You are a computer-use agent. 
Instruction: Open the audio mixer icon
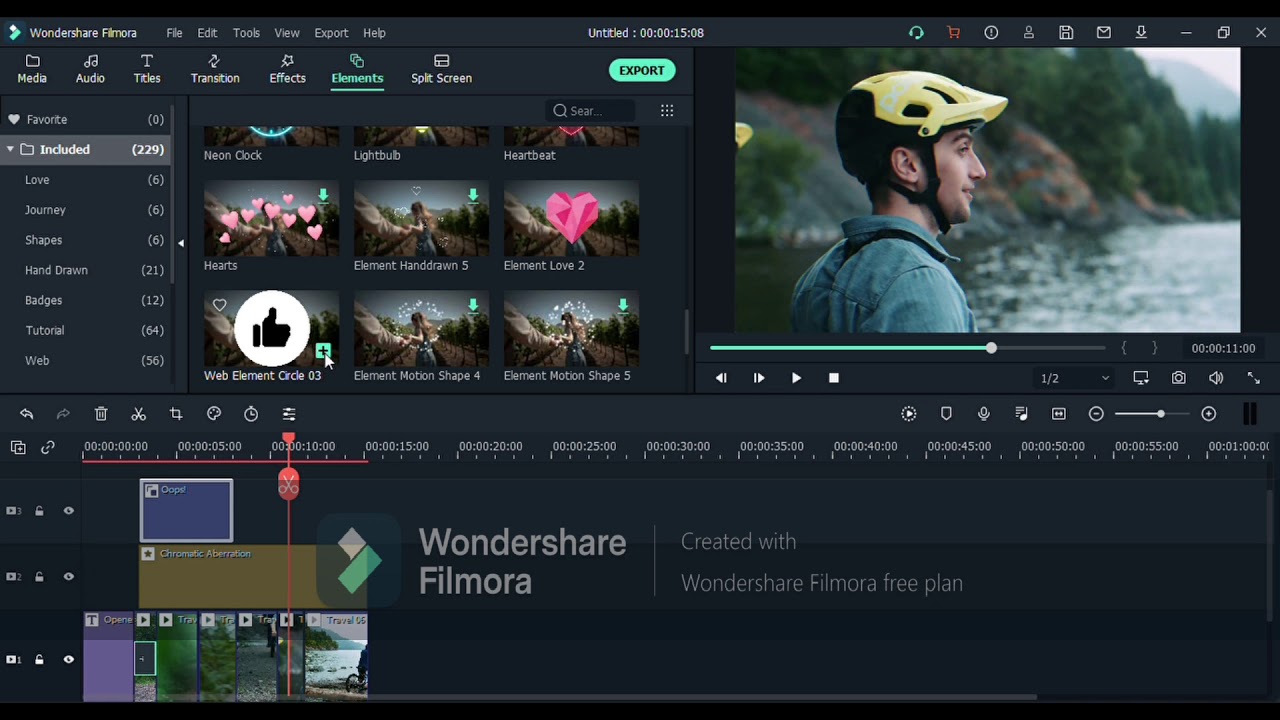coord(1021,414)
